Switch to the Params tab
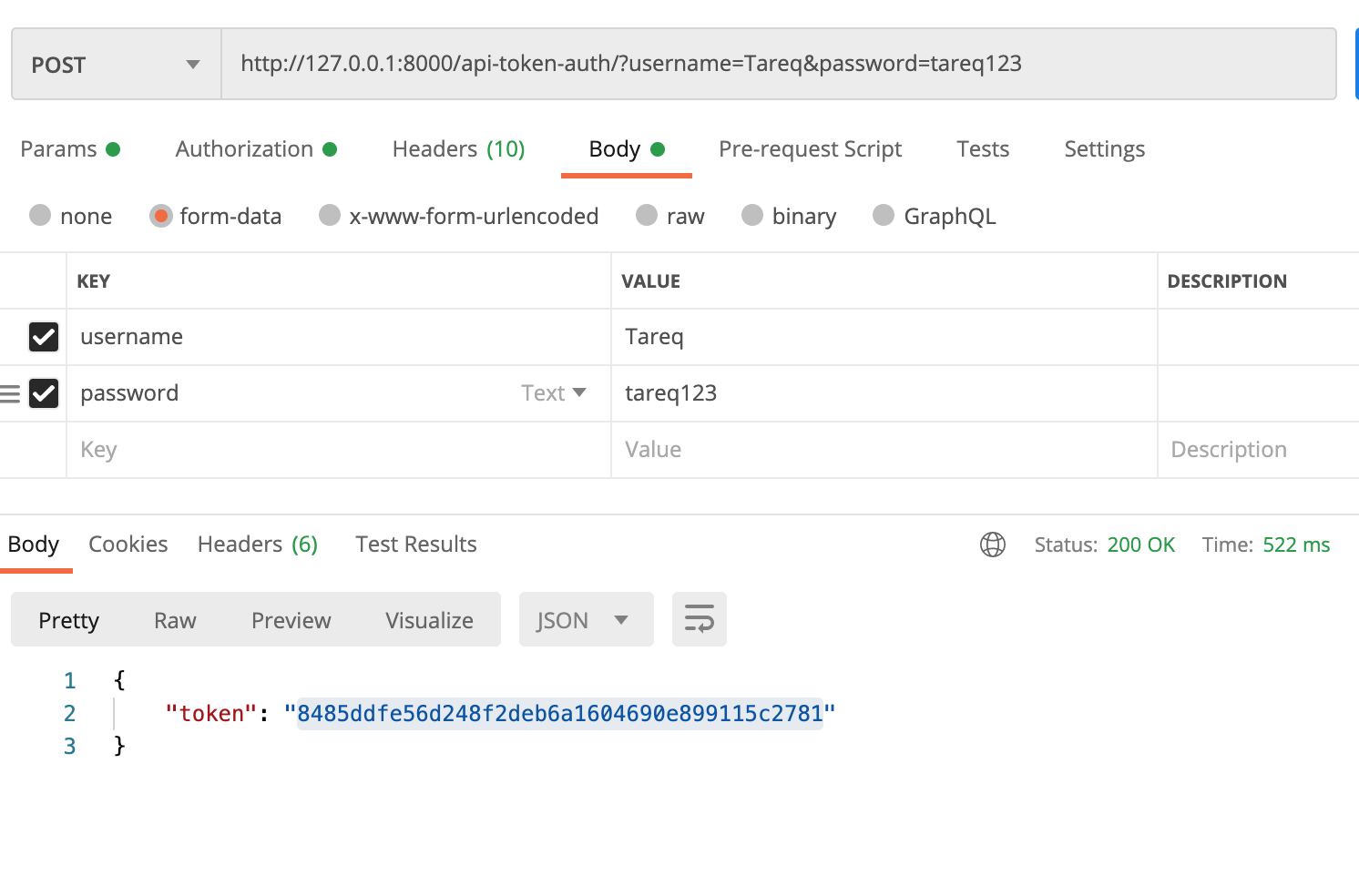Viewport: 1359px width, 896px height. pos(70,149)
